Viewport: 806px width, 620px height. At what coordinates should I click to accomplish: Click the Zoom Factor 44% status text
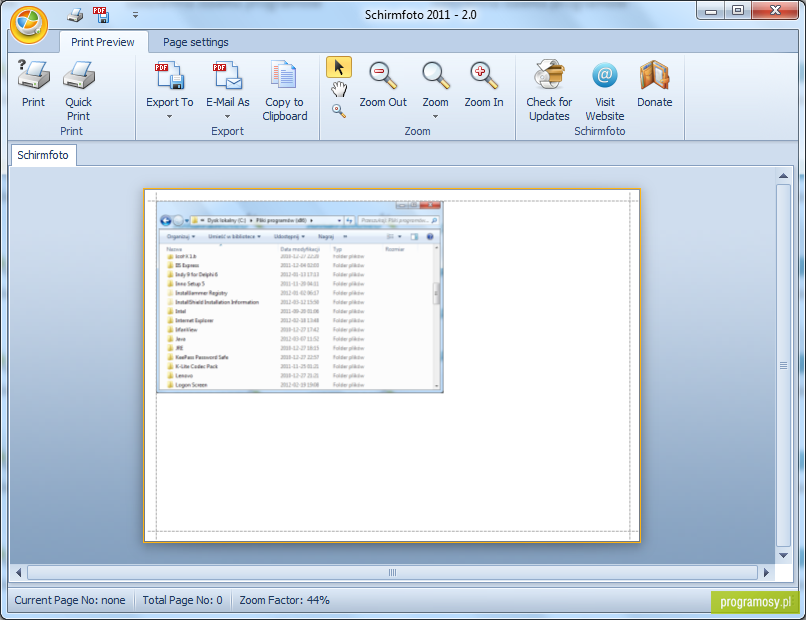coord(284,600)
